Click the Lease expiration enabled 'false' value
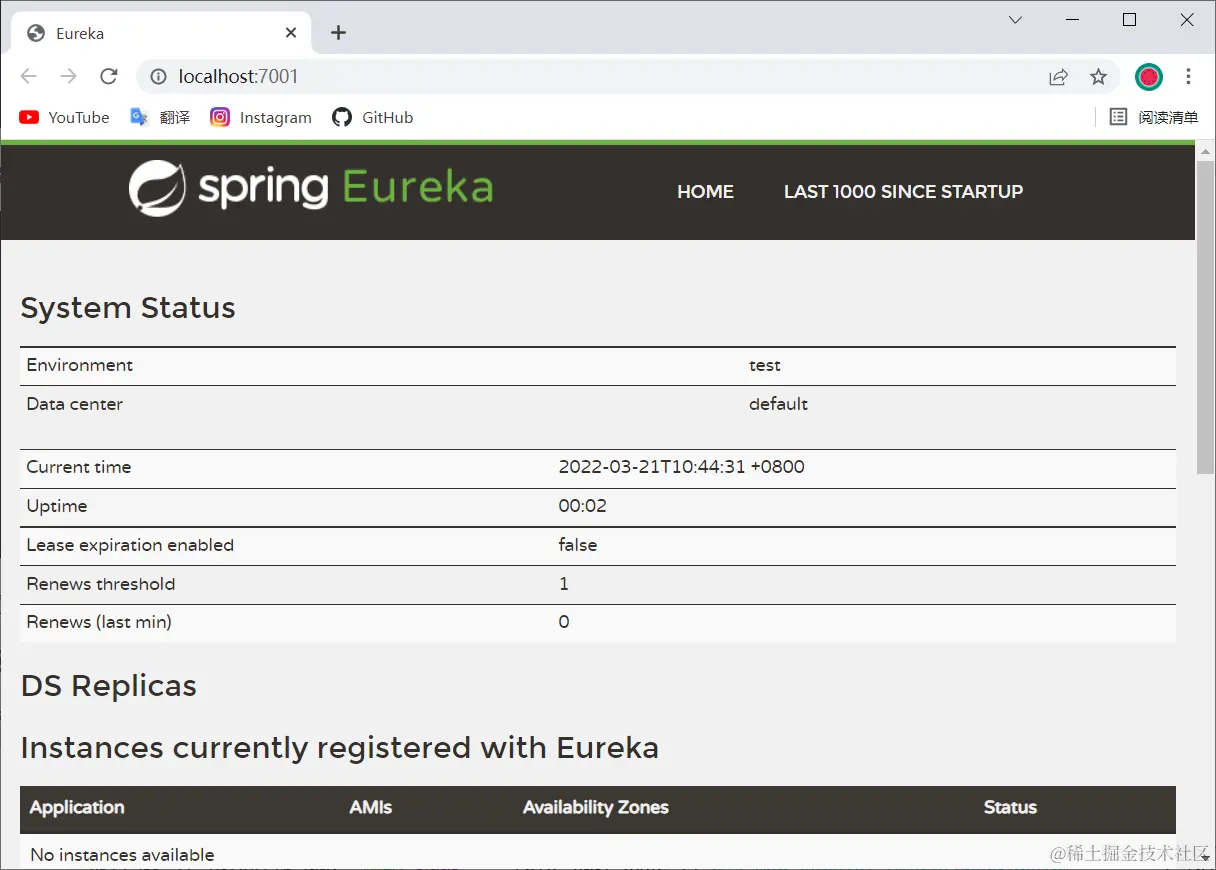Image resolution: width=1216 pixels, height=870 pixels. point(578,545)
